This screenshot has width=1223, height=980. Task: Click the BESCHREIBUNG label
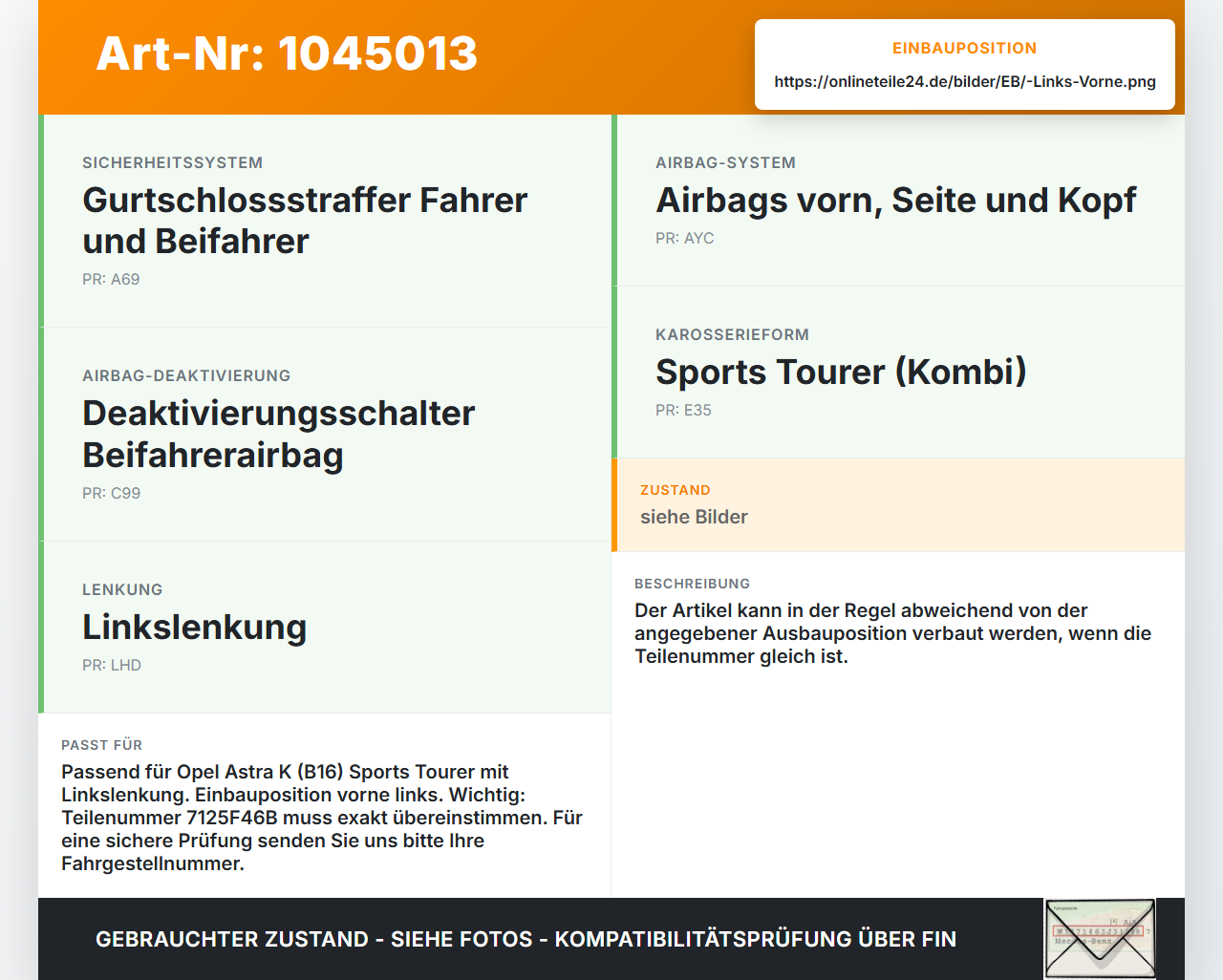coord(693,584)
